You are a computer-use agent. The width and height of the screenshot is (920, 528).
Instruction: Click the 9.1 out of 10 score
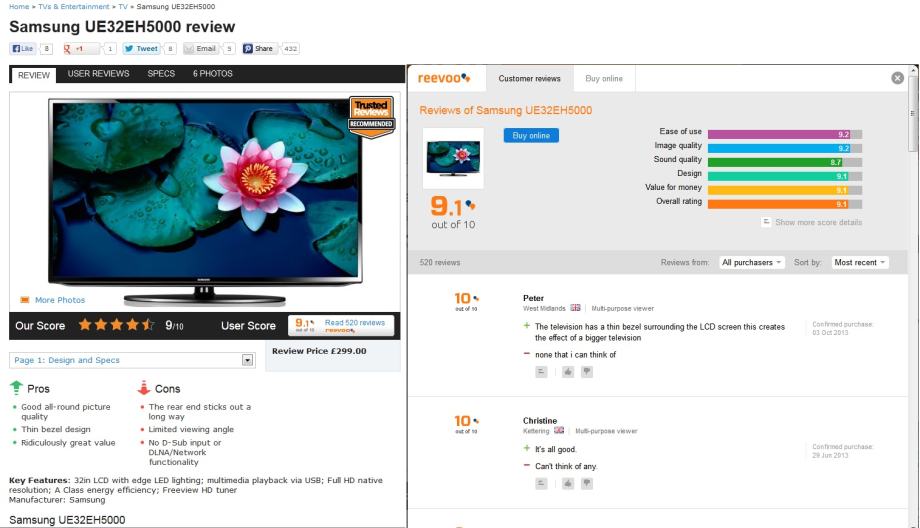[453, 212]
